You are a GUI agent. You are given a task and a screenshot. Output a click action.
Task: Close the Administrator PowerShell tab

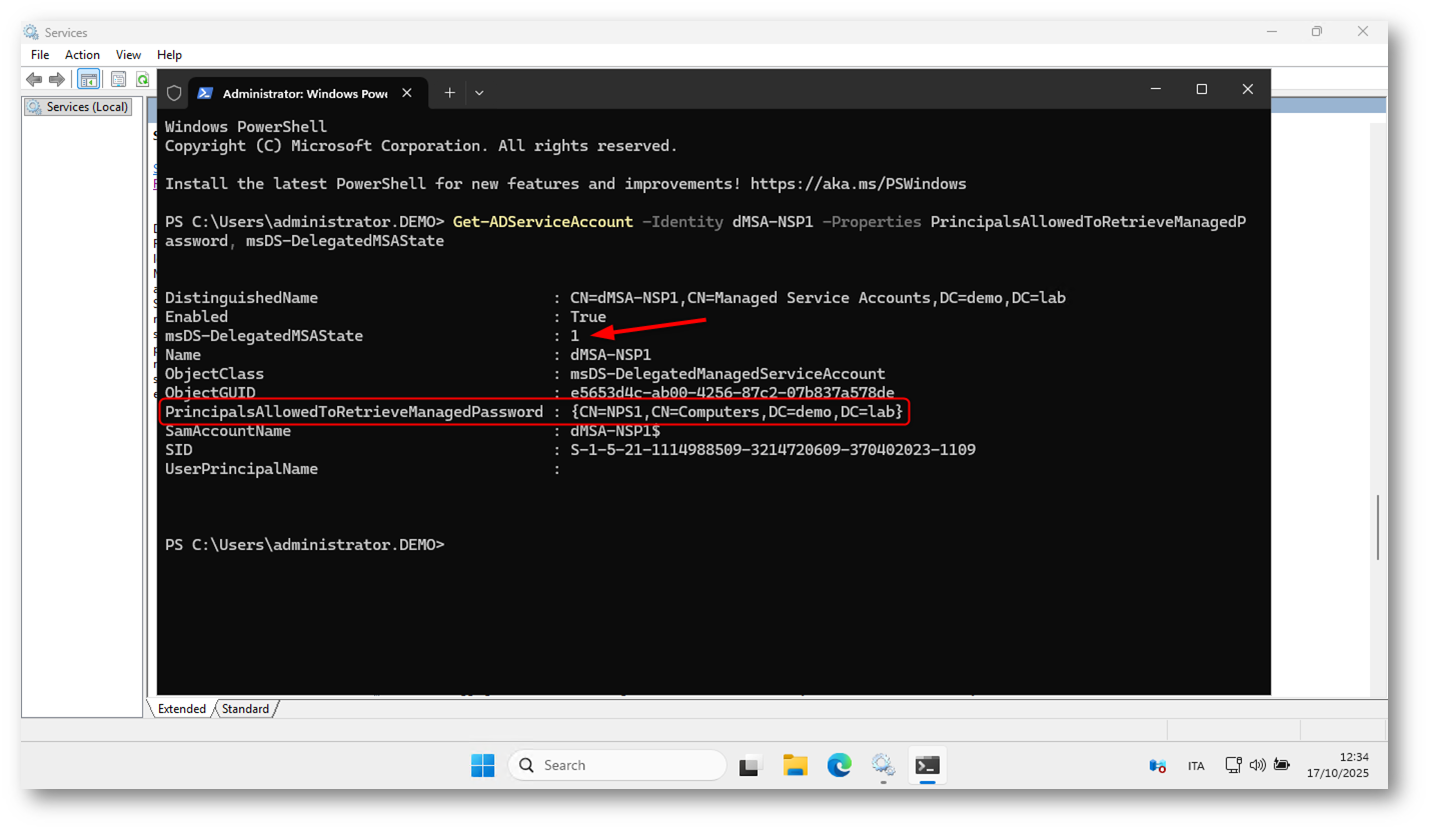point(407,93)
